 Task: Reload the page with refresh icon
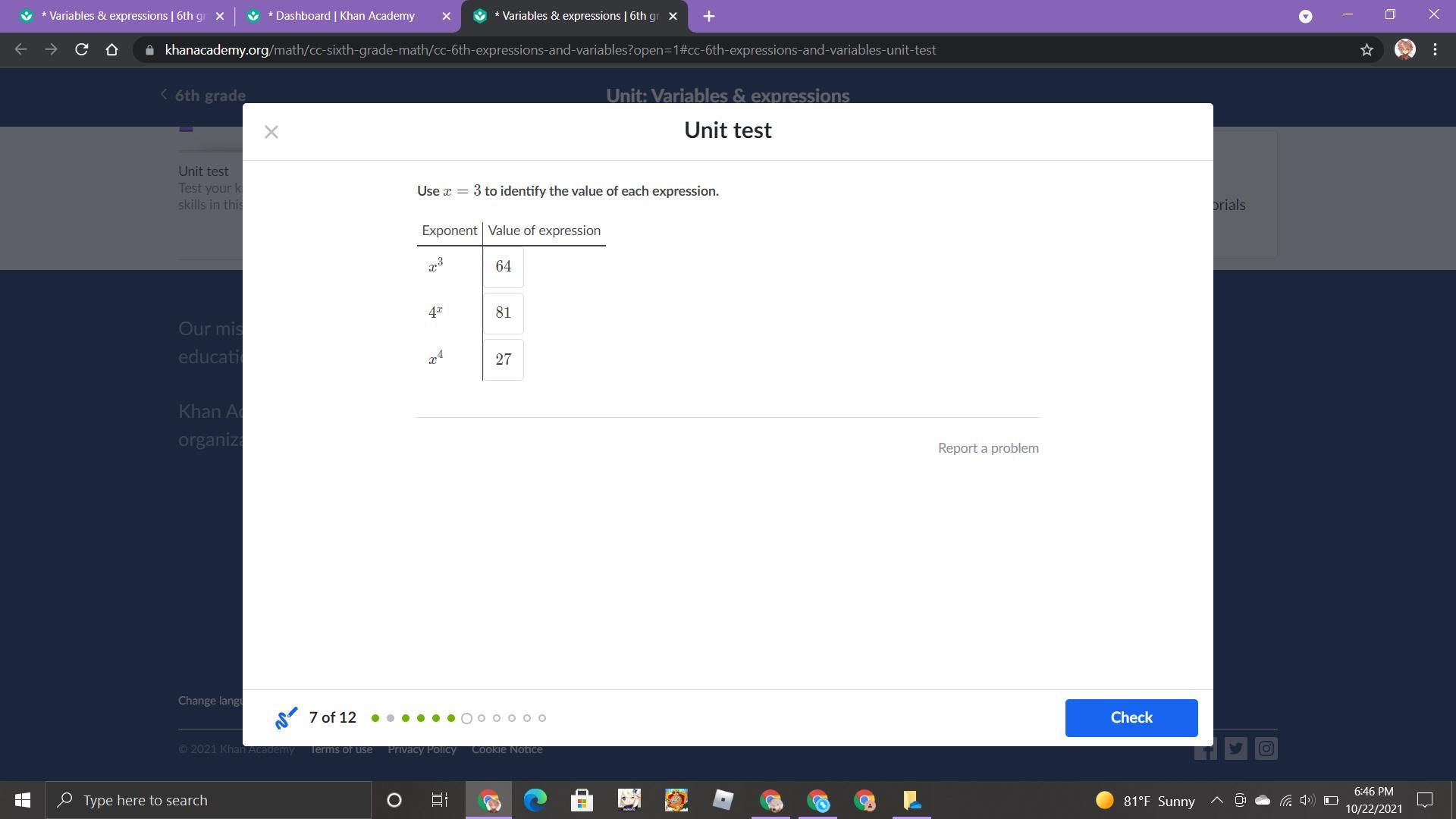click(81, 50)
